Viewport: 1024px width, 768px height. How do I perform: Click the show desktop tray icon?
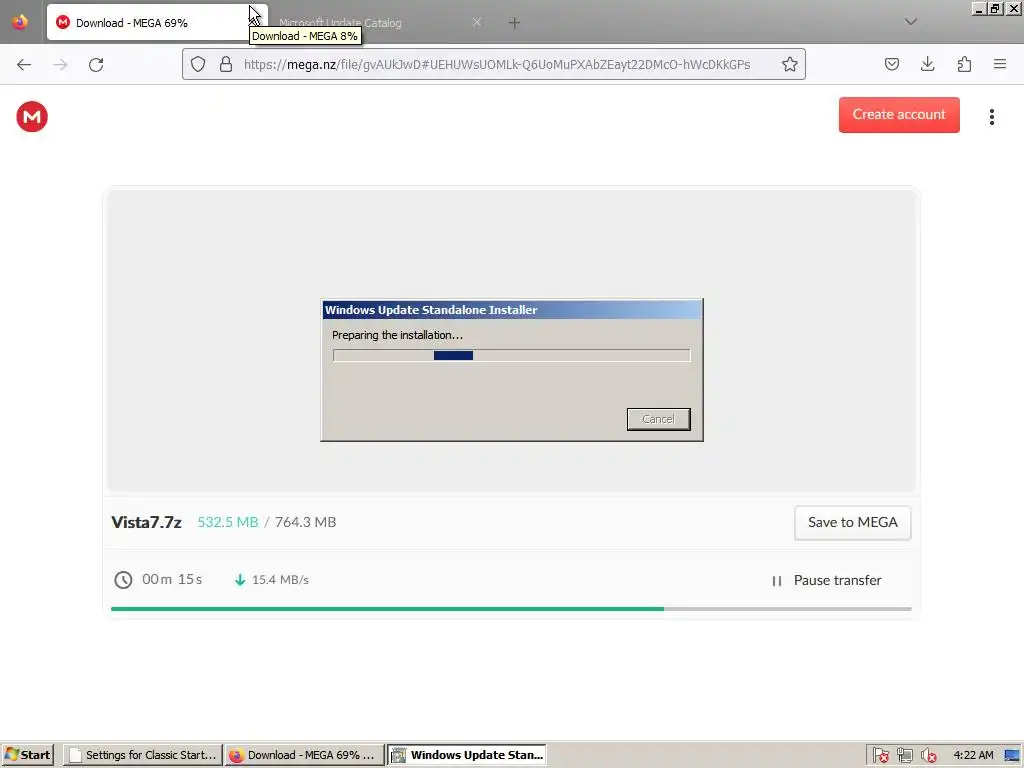point(1012,756)
